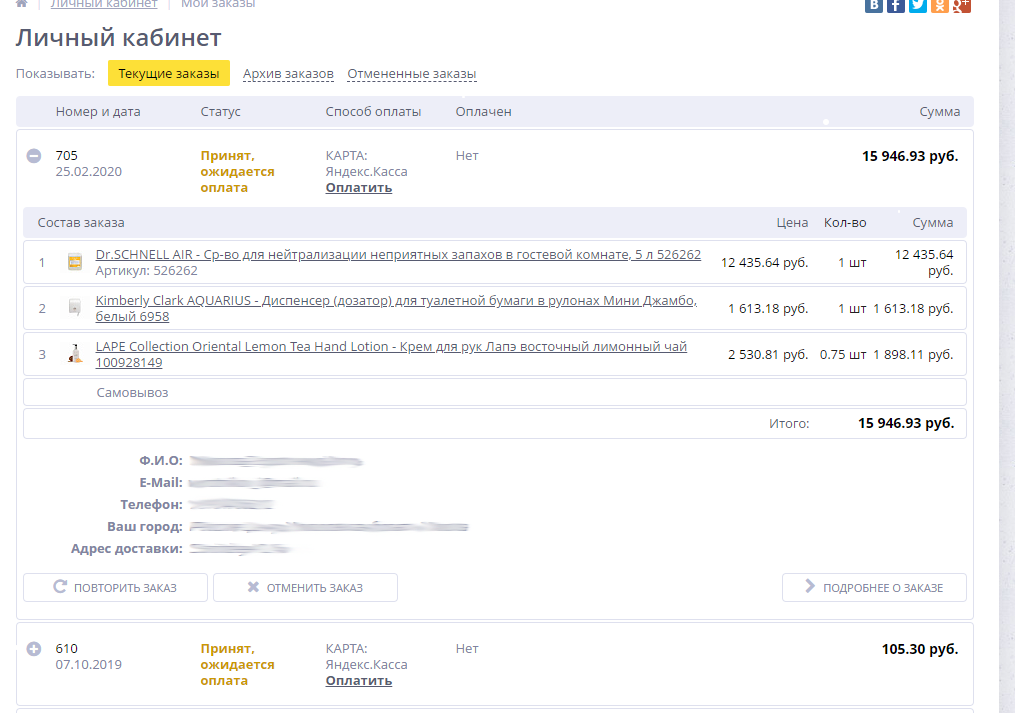Click the date 25.02.2020

pos(89,172)
